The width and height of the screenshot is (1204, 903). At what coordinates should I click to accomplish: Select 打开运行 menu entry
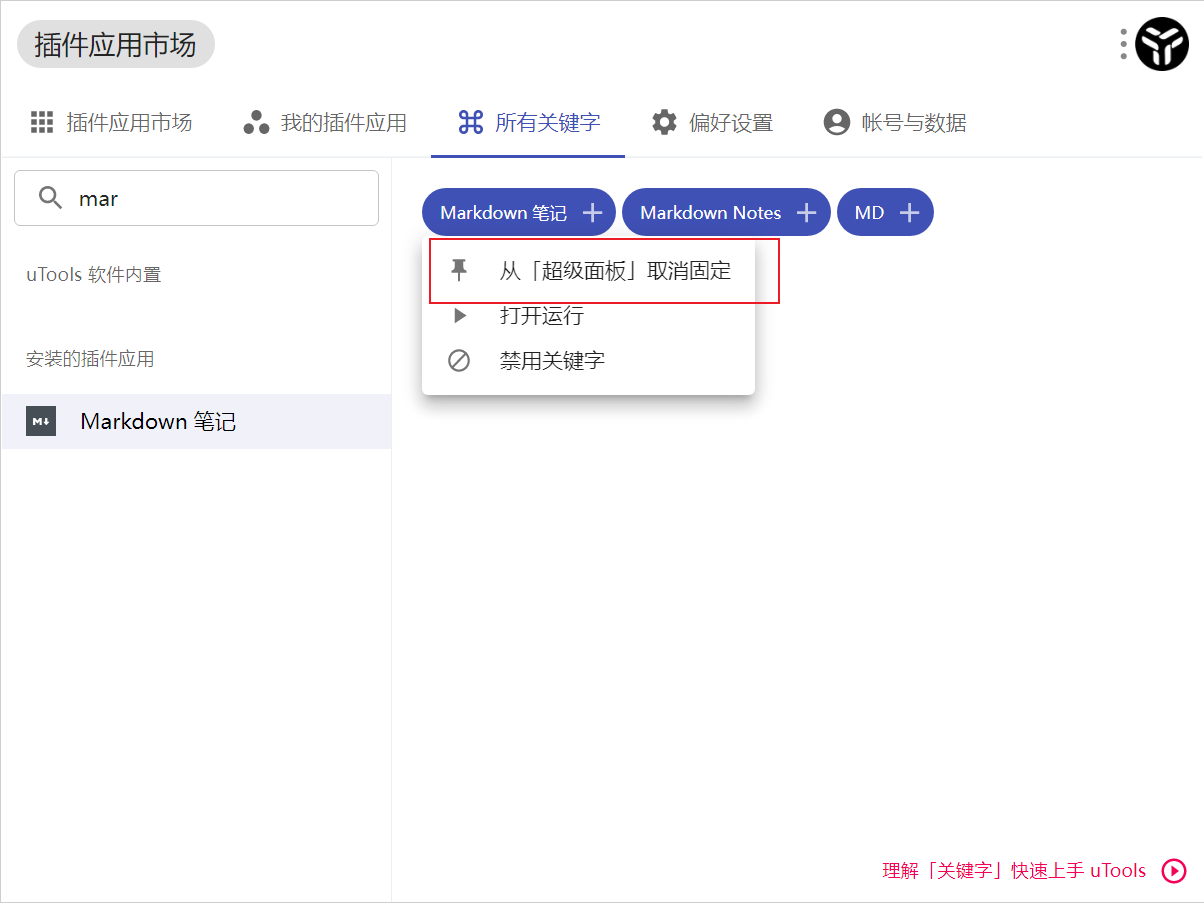coord(588,316)
